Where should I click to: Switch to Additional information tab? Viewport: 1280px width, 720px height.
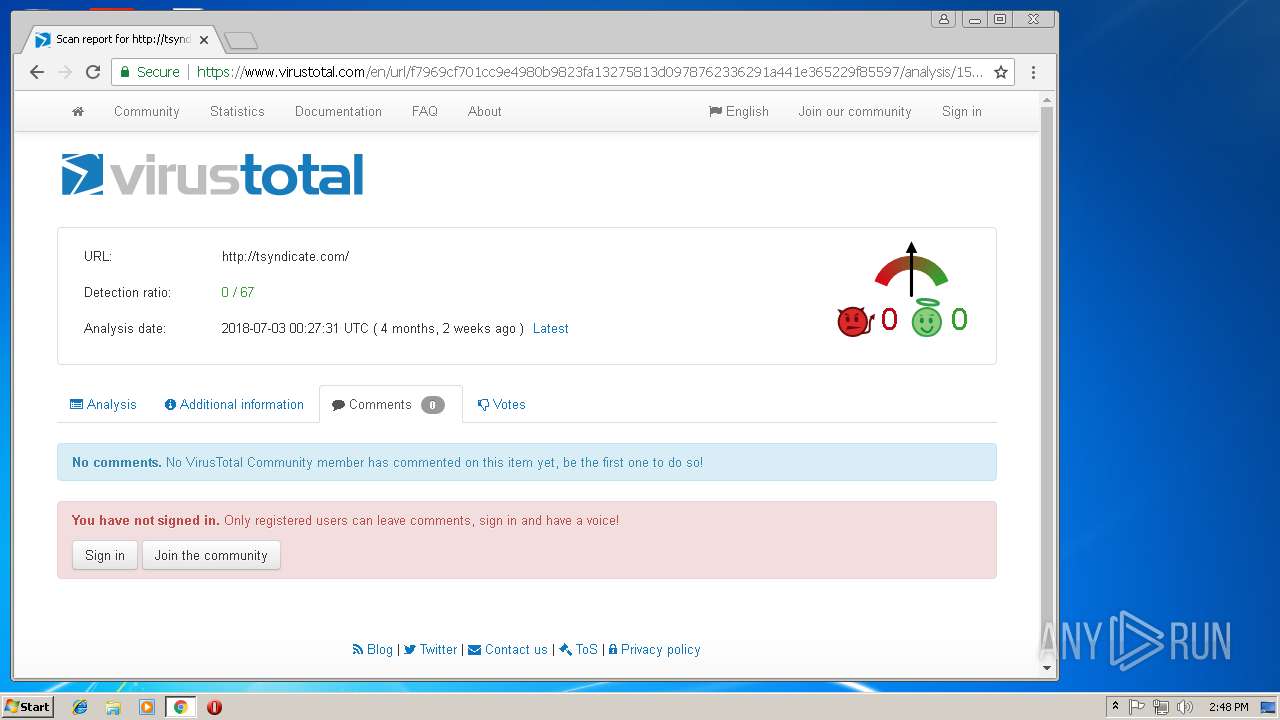click(234, 404)
